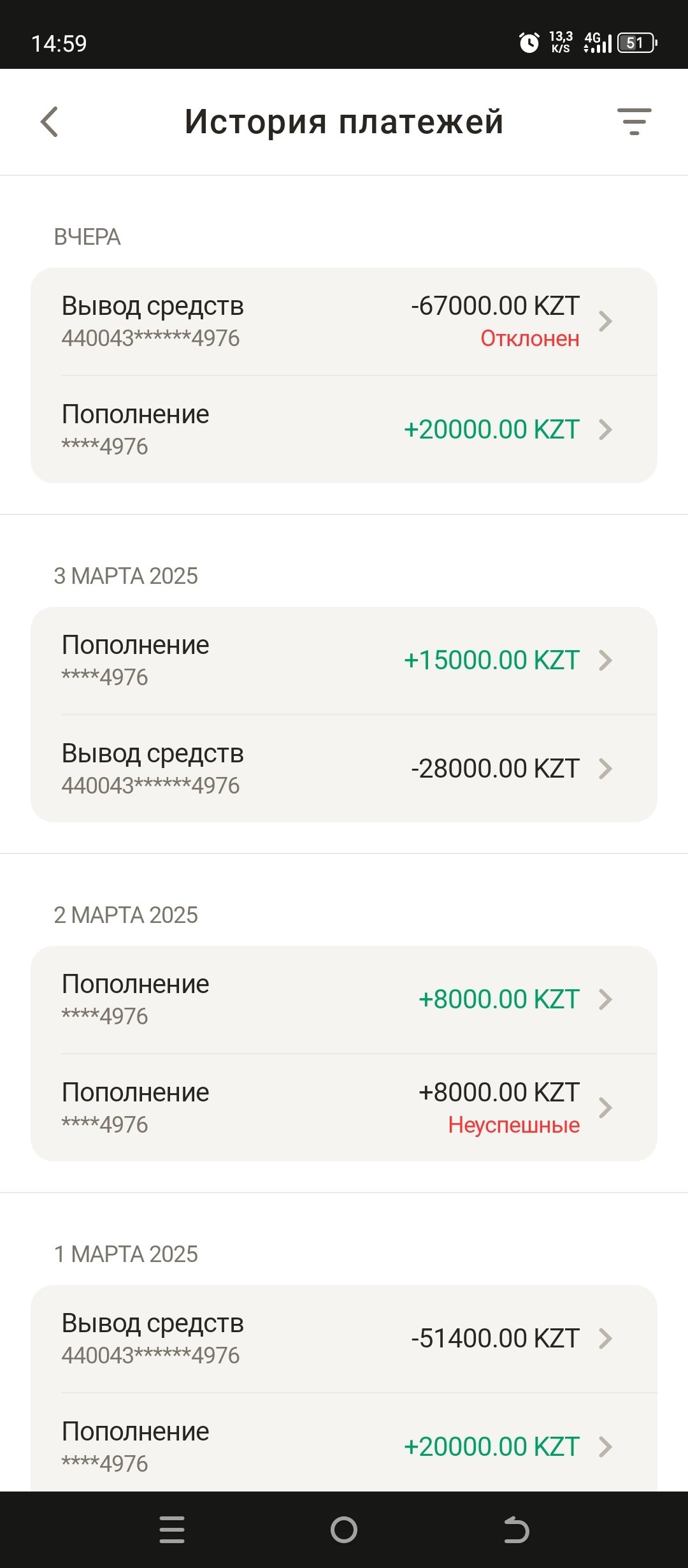Tap the battery indicator in status bar
Viewport: 688px width, 1568px height.
pyautogui.click(x=637, y=43)
